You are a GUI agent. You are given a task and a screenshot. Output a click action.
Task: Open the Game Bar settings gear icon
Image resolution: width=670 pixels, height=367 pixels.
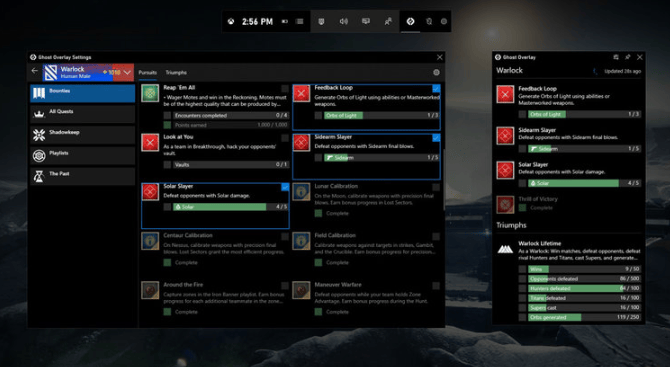tap(444, 21)
